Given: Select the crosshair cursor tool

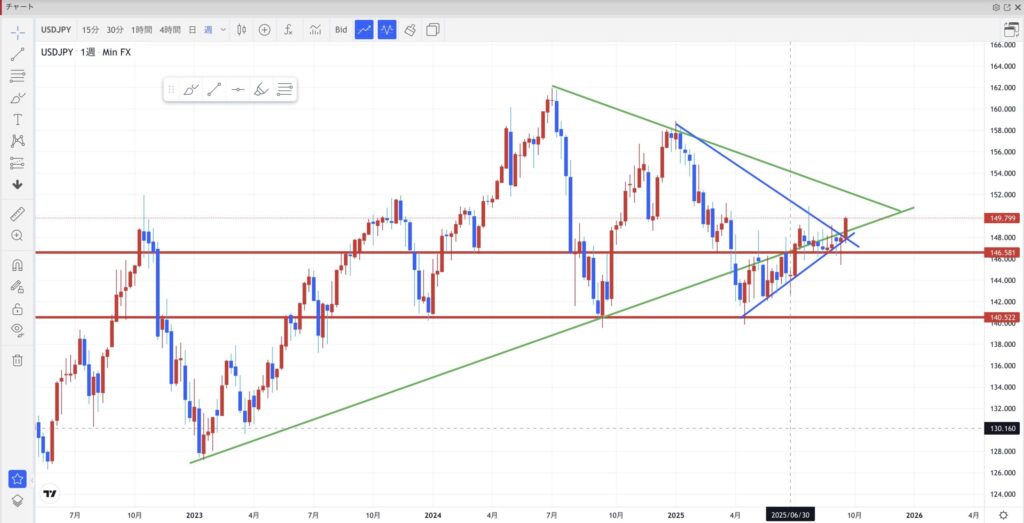Looking at the screenshot, I should click(x=18, y=31).
